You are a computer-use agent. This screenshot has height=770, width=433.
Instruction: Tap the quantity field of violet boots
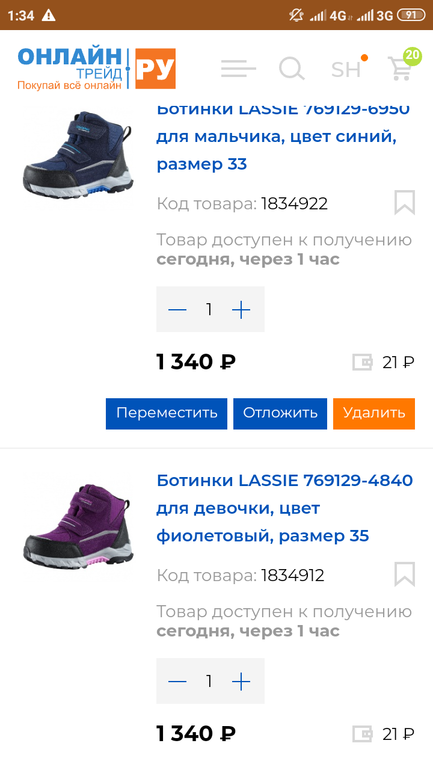[209, 681]
